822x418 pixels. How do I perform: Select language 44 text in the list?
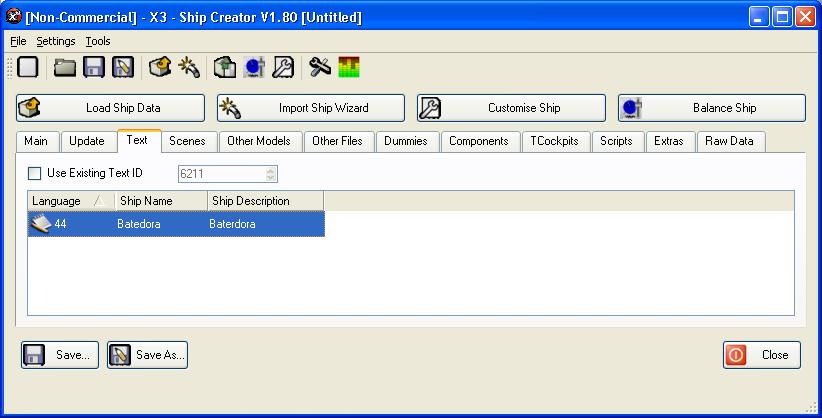[60, 224]
